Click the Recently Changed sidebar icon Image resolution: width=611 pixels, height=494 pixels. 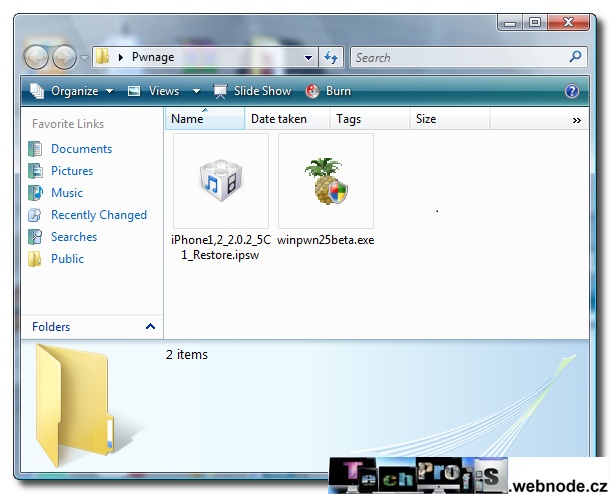(x=35, y=215)
